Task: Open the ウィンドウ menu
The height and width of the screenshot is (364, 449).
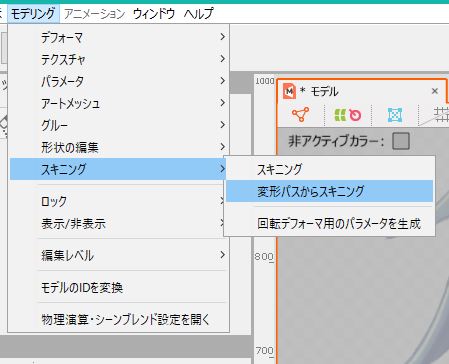Action: (154, 14)
